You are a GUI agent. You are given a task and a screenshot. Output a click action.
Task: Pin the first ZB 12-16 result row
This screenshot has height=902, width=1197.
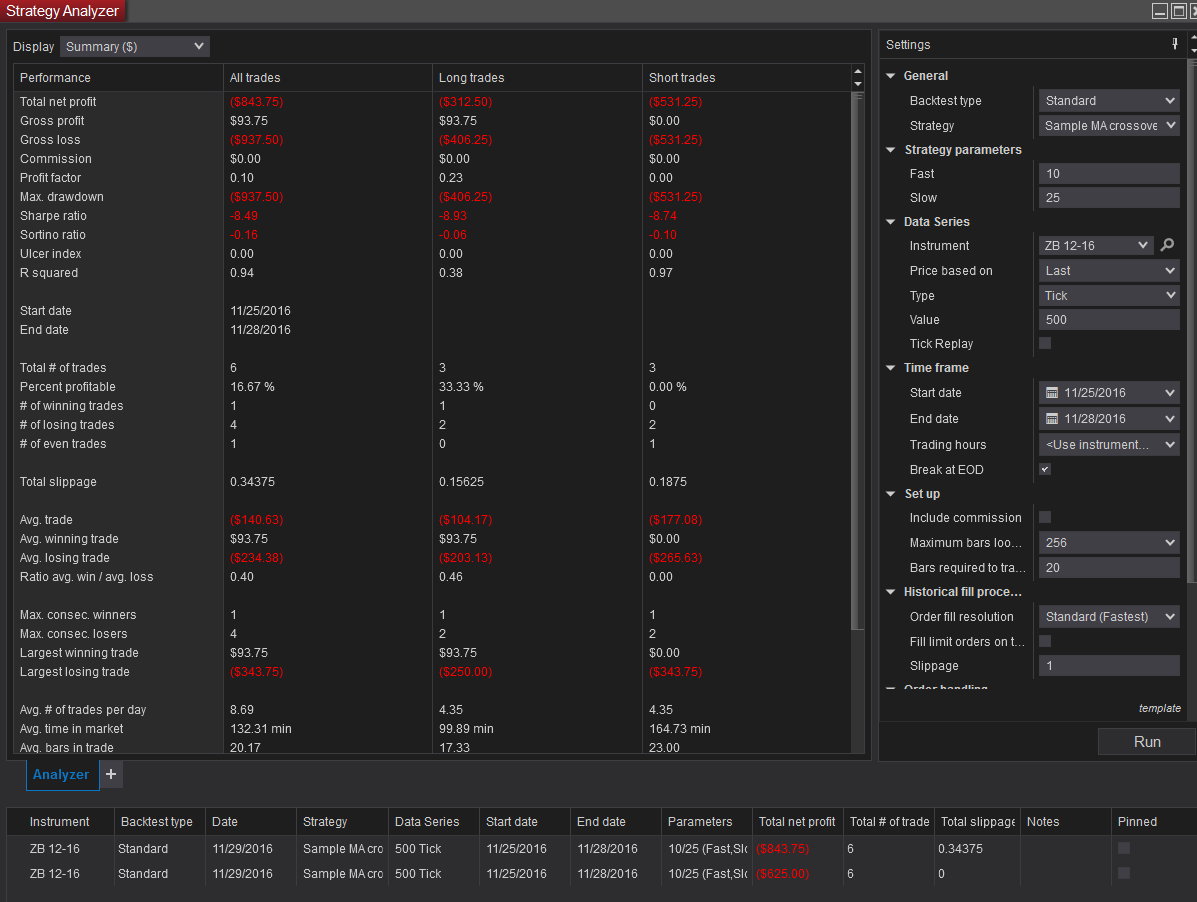click(x=1124, y=848)
